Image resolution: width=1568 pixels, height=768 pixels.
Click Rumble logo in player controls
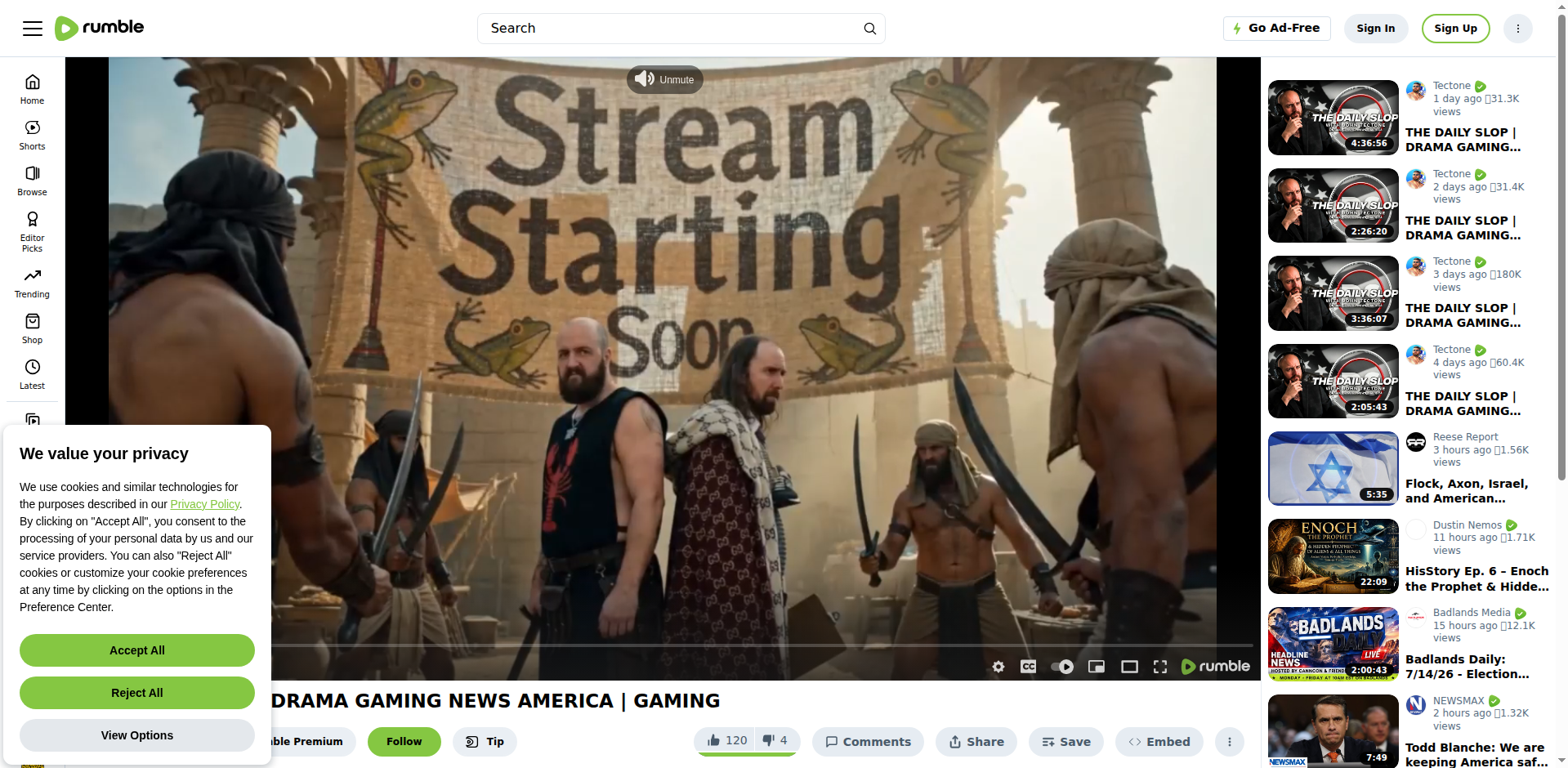point(1216,667)
